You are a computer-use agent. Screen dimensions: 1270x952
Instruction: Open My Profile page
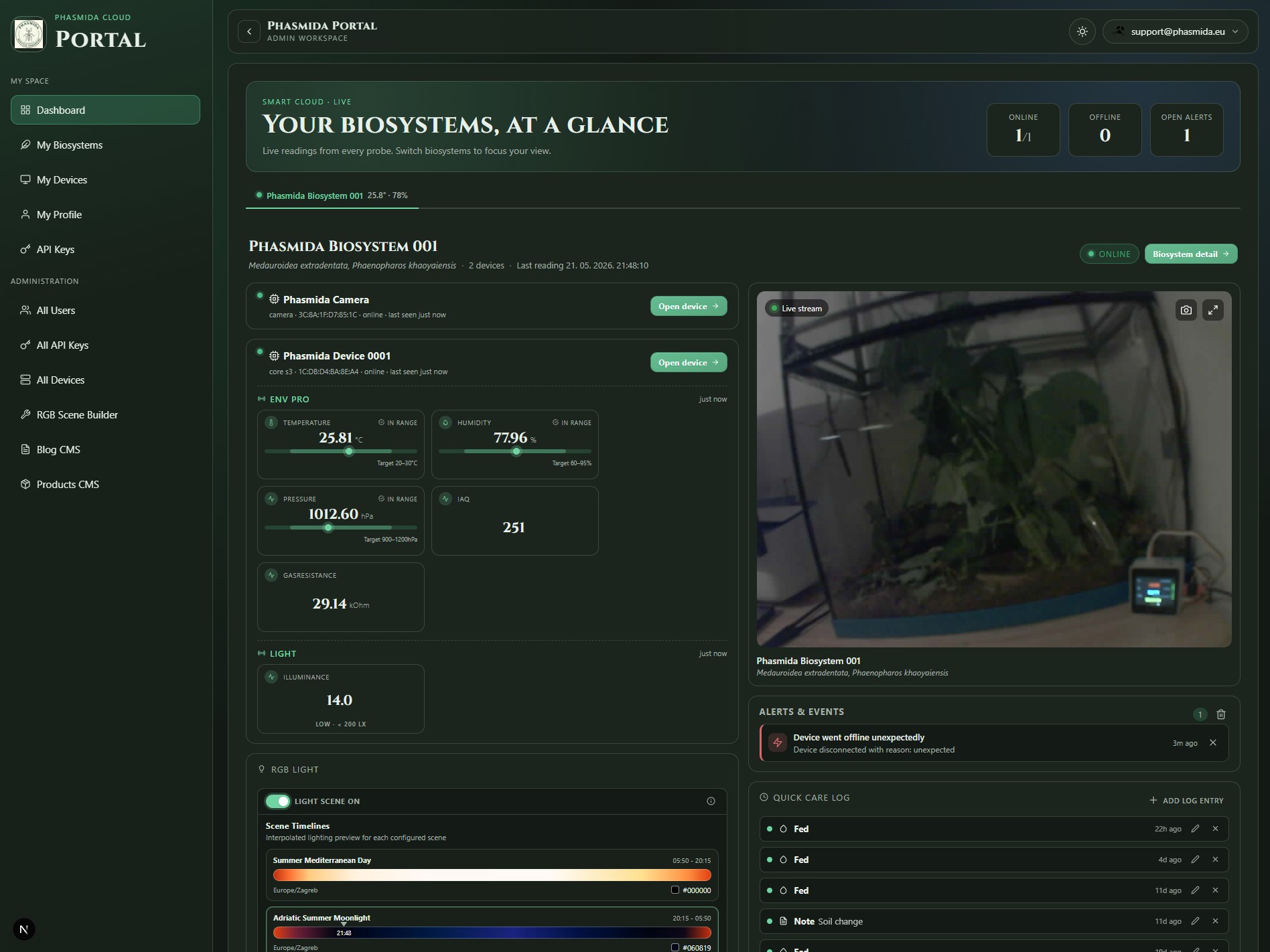(105, 214)
